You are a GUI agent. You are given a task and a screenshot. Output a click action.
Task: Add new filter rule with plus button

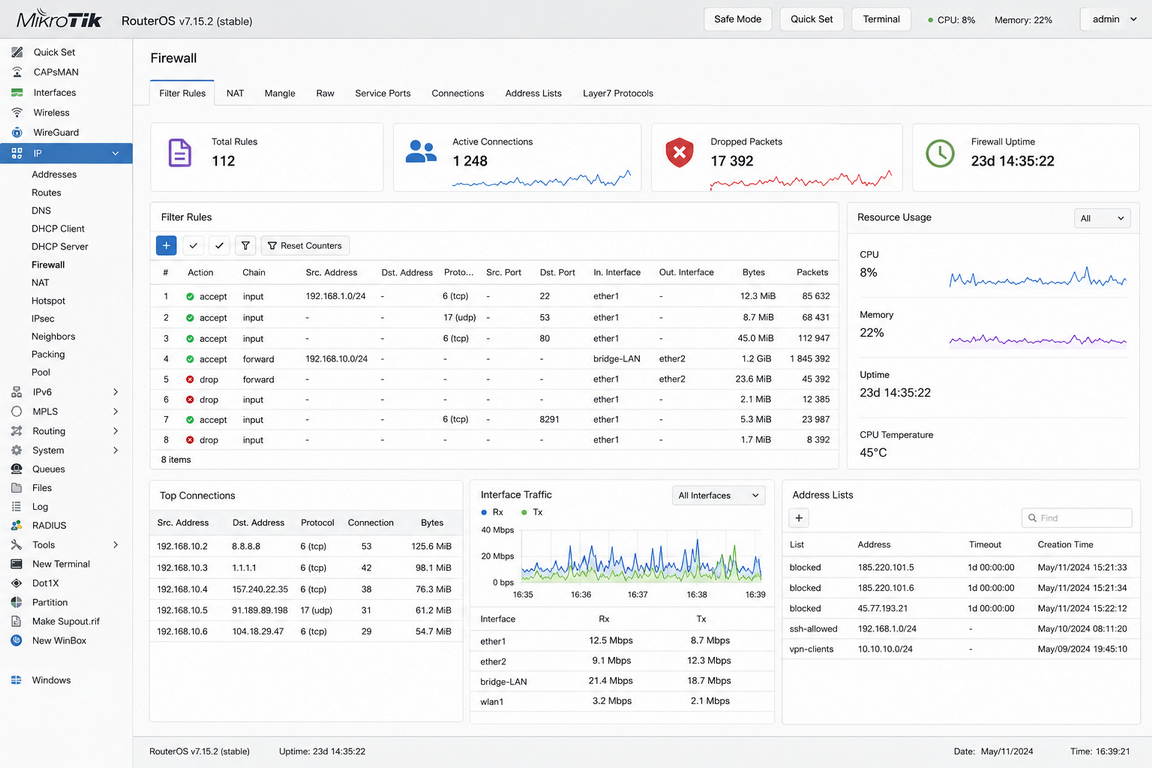click(x=166, y=245)
